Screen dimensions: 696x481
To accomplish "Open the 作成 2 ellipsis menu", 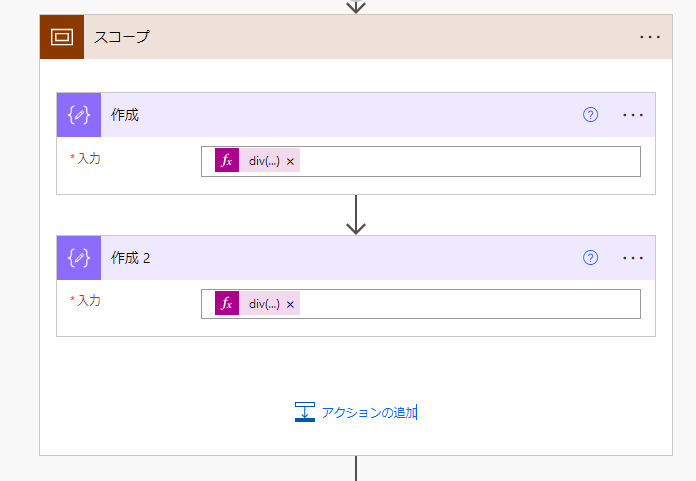I will point(633,258).
